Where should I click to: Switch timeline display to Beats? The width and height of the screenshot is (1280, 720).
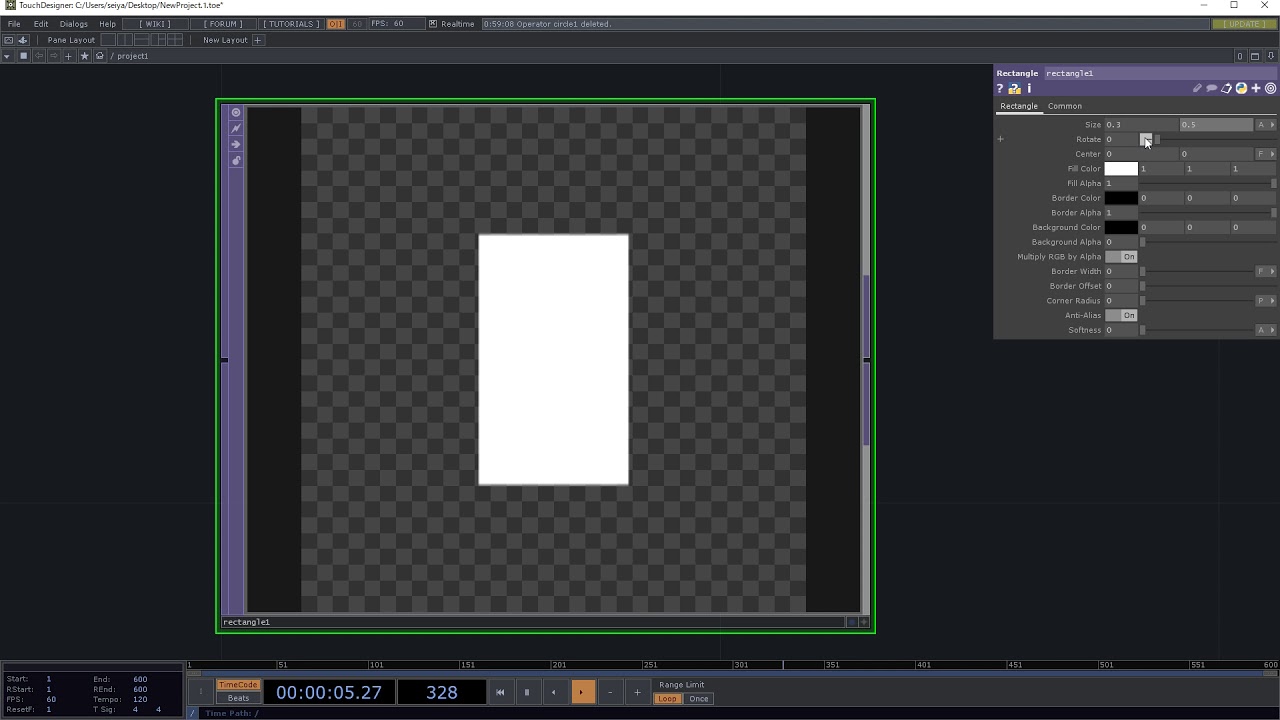pyautogui.click(x=238, y=699)
